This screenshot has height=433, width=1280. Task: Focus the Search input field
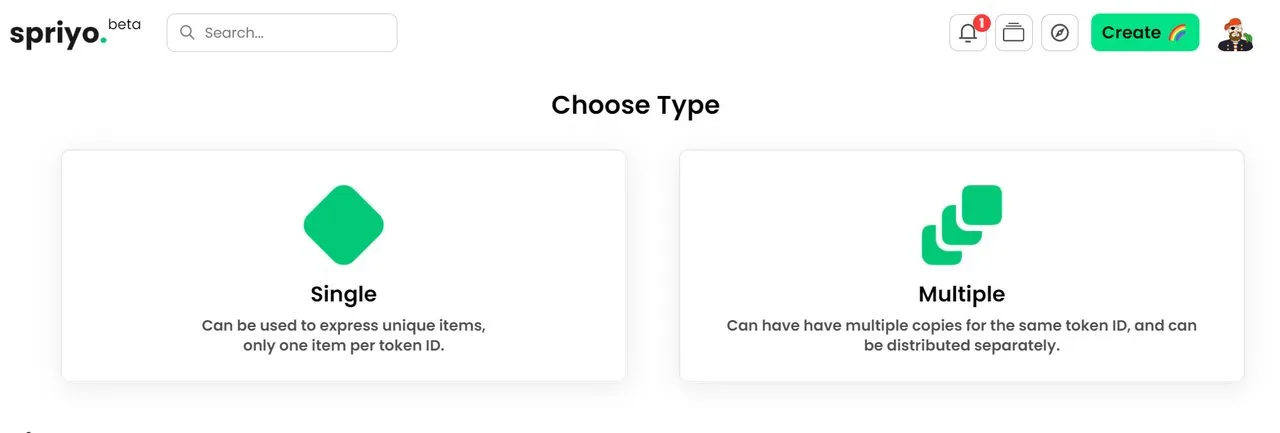click(282, 32)
